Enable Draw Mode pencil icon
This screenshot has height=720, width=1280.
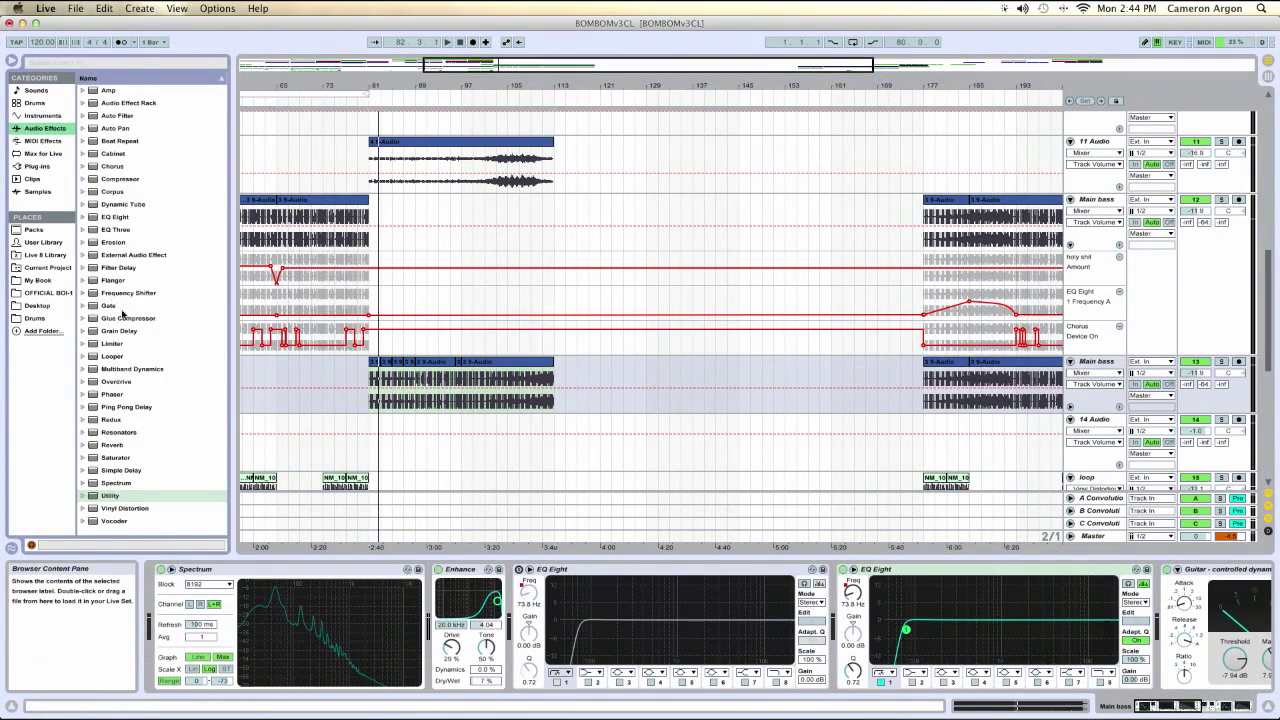tap(1145, 42)
